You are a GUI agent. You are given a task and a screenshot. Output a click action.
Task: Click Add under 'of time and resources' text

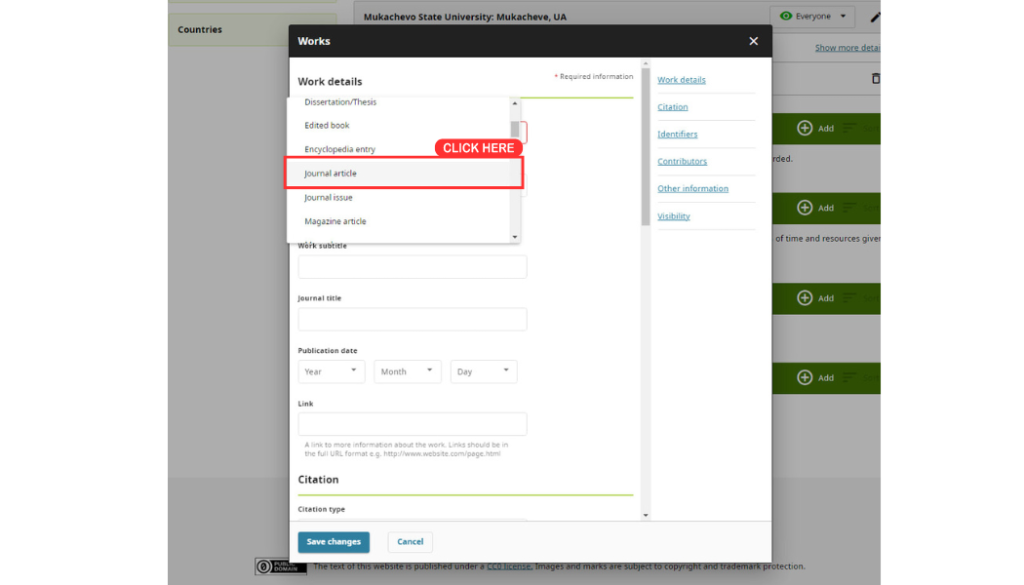click(x=815, y=298)
